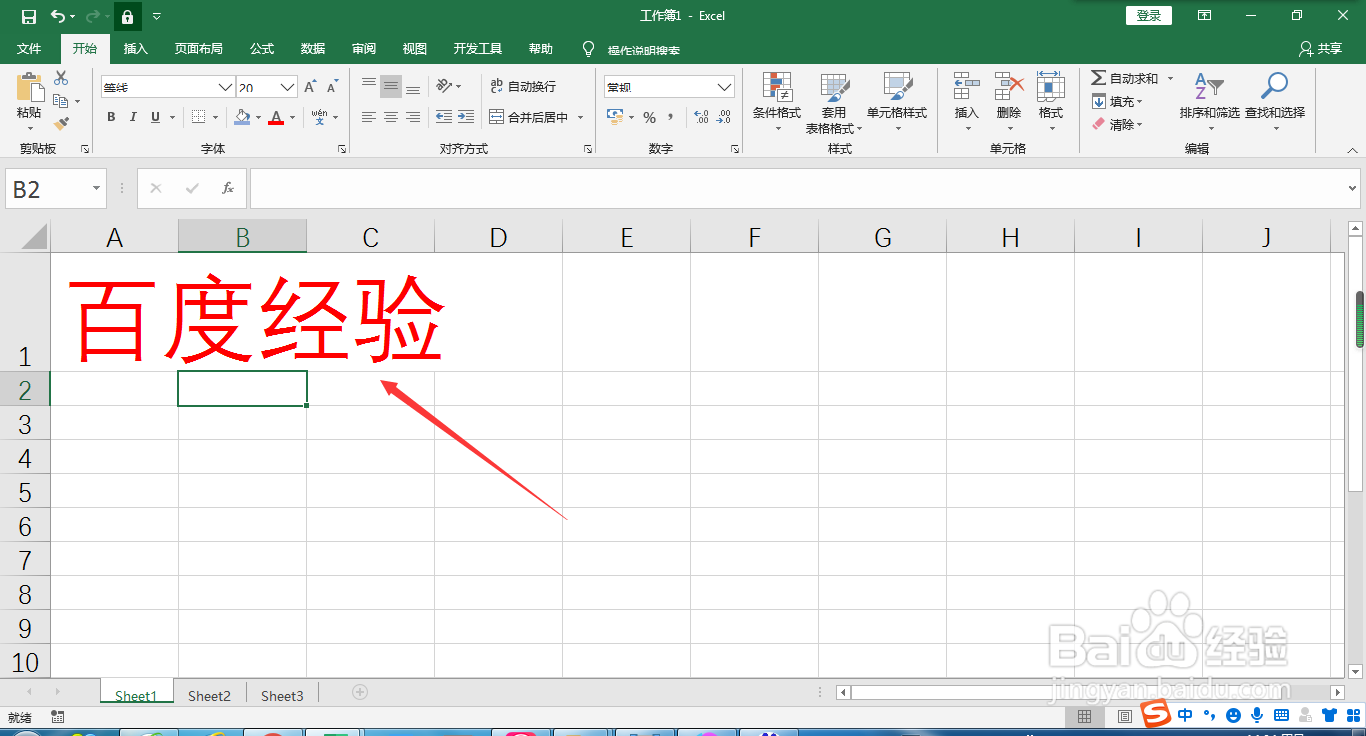Image resolution: width=1366 pixels, height=736 pixels.
Task: Click AutoSum (自动求和)
Action: click(1124, 78)
